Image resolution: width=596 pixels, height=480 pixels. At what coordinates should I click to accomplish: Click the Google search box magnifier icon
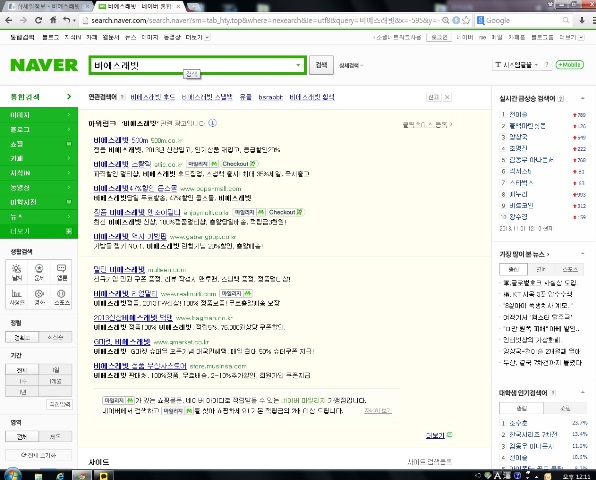(x=566, y=21)
